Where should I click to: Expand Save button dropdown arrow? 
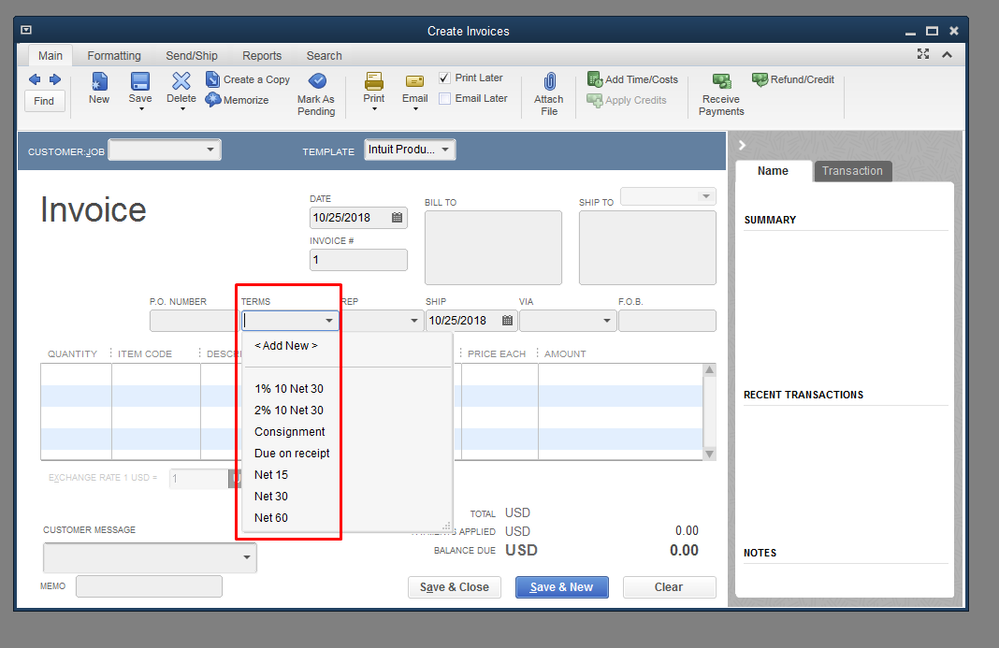(141, 110)
